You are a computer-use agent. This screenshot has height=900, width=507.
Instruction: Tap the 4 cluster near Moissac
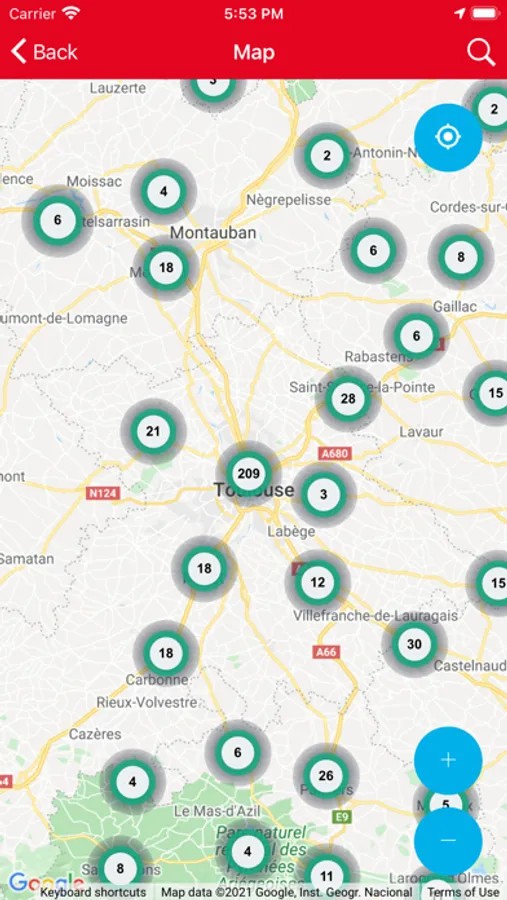pos(164,191)
